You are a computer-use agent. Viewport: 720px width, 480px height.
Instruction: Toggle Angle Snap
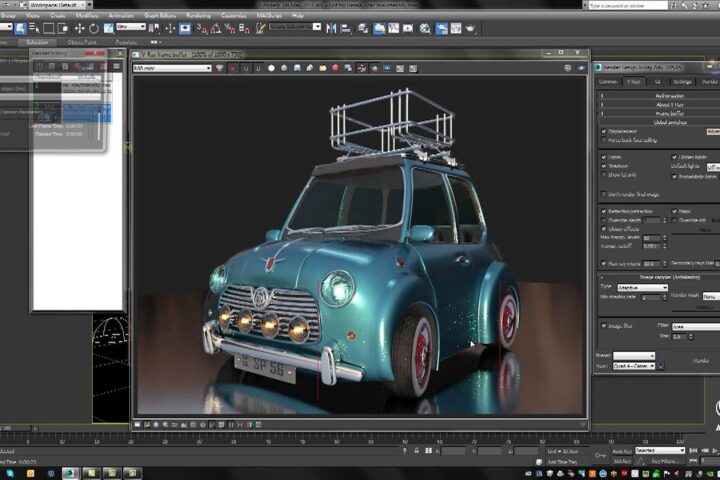(x=216, y=28)
